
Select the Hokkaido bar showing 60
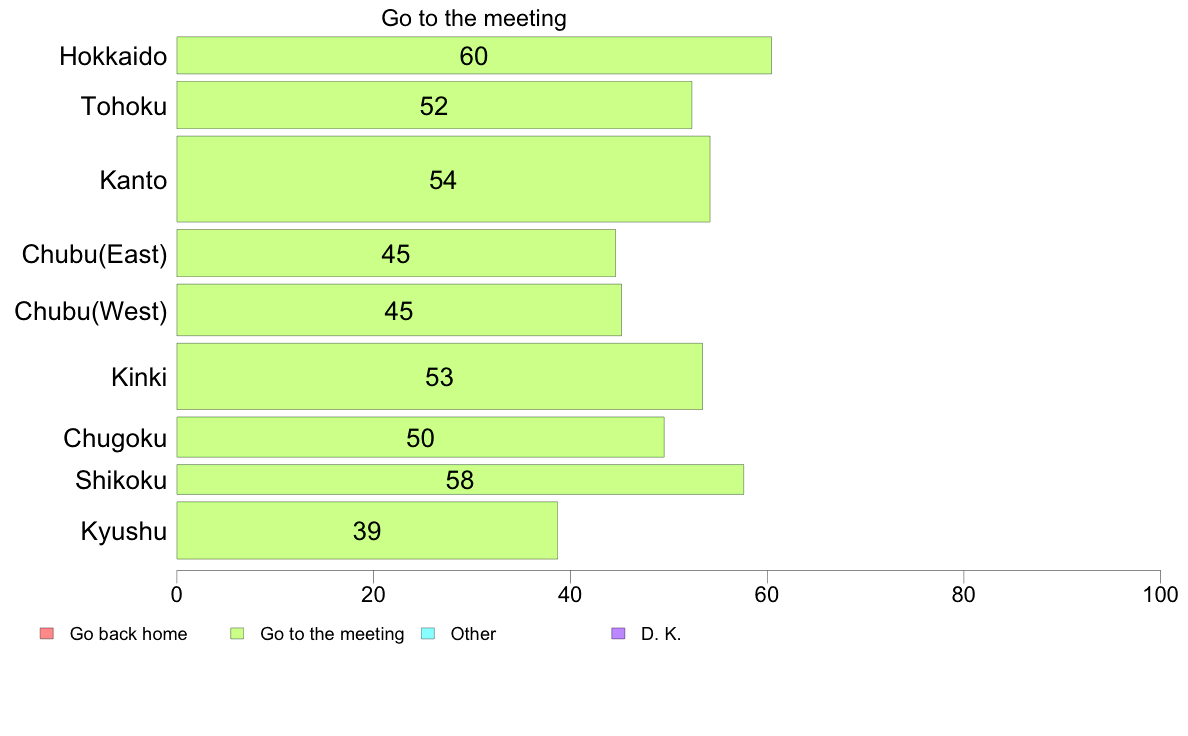(x=474, y=55)
